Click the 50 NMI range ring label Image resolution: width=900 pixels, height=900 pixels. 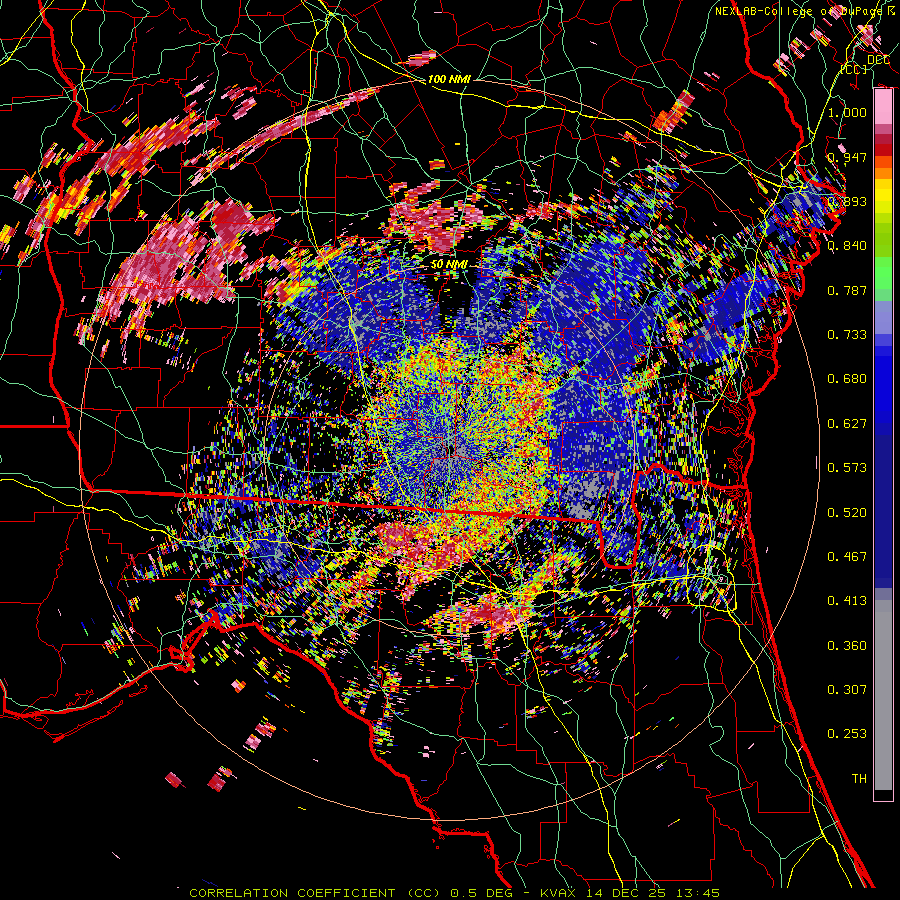coord(449,265)
